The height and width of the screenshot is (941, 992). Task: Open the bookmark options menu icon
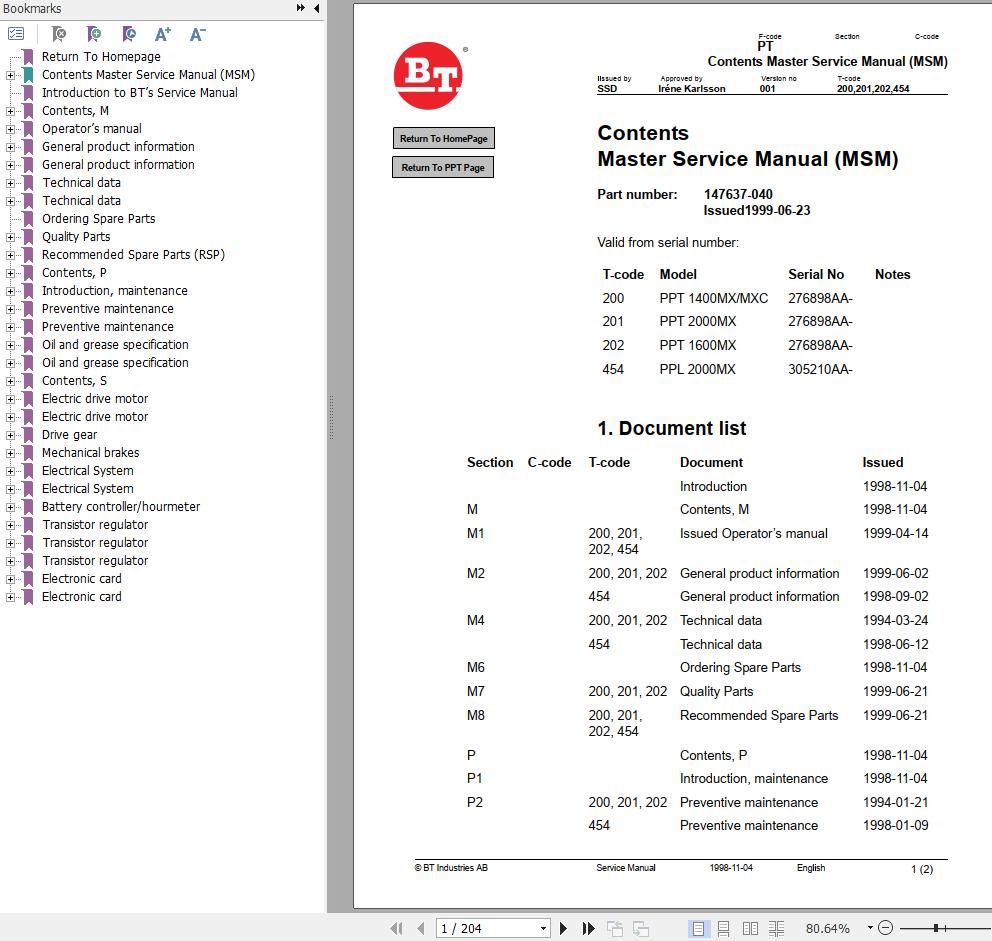coord(16,34)
